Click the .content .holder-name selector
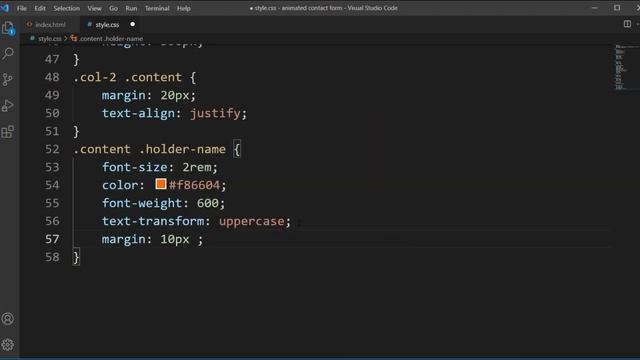 (x=149, y=149)
